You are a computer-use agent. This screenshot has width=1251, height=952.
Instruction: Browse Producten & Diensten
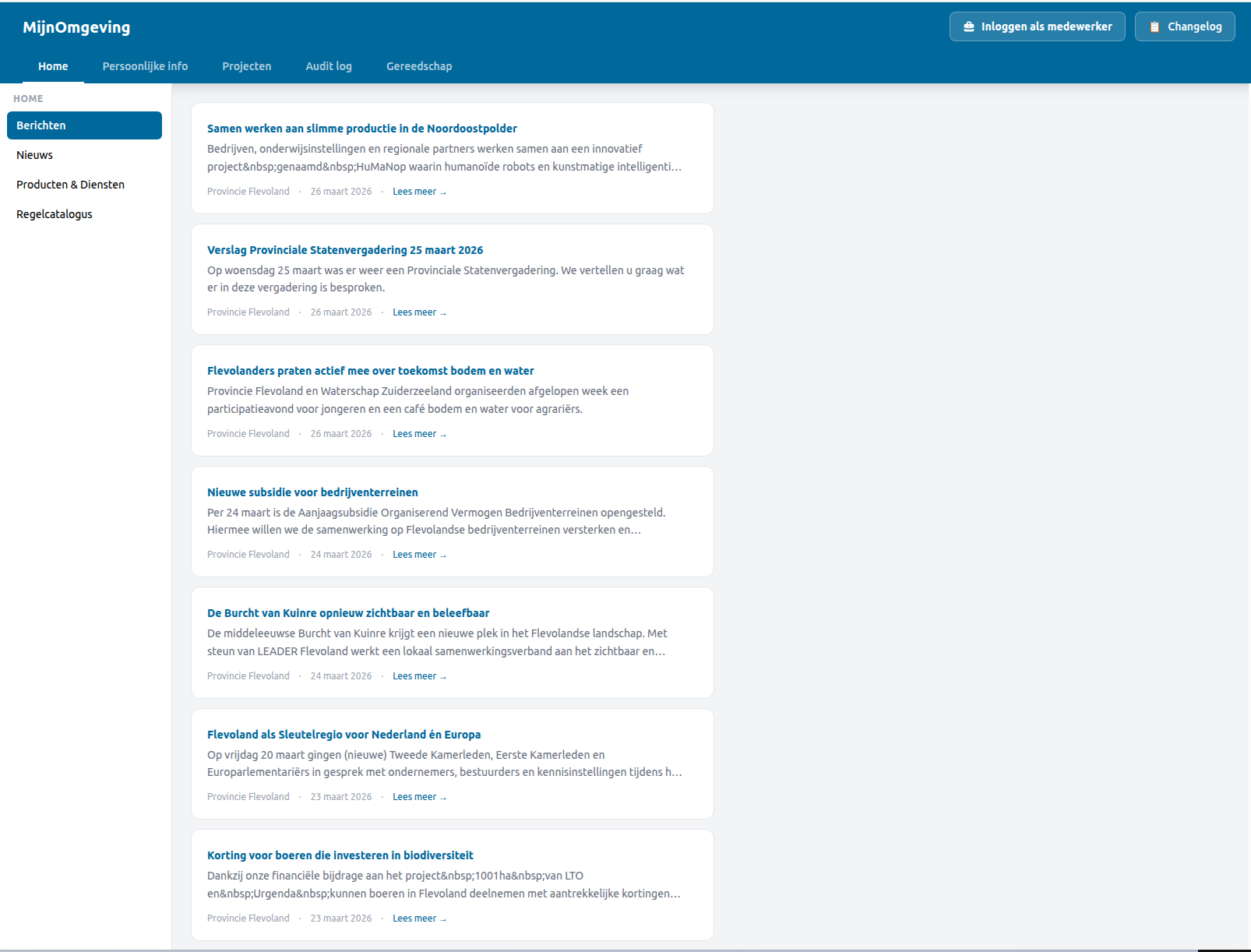(x=70, y=184)
